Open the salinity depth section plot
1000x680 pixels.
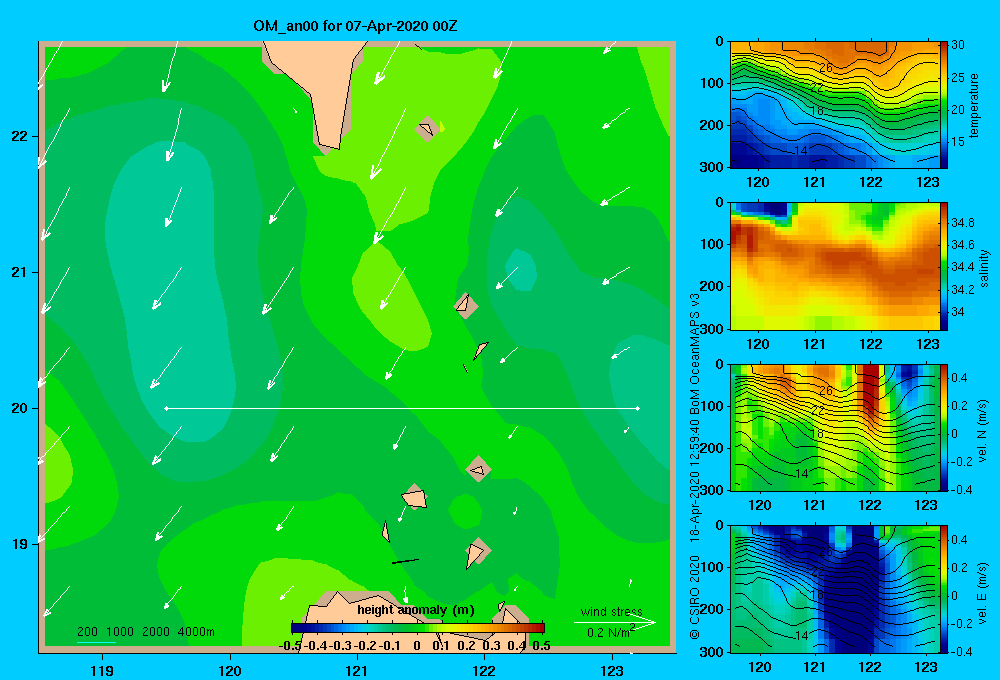click(834, 266)
